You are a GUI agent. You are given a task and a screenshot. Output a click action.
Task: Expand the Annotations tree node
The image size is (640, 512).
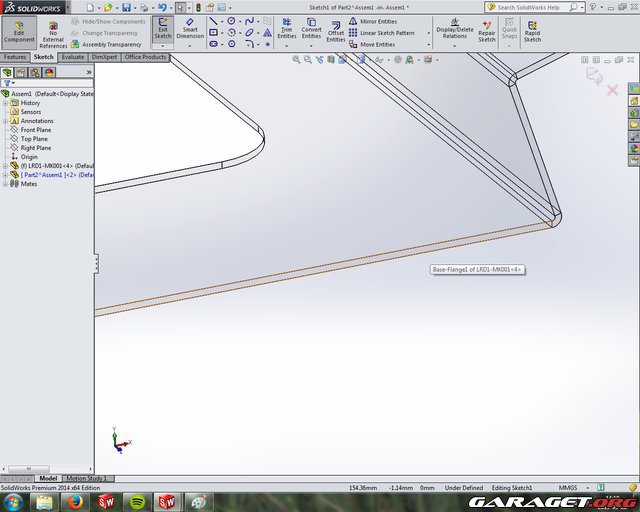[5, 121]
